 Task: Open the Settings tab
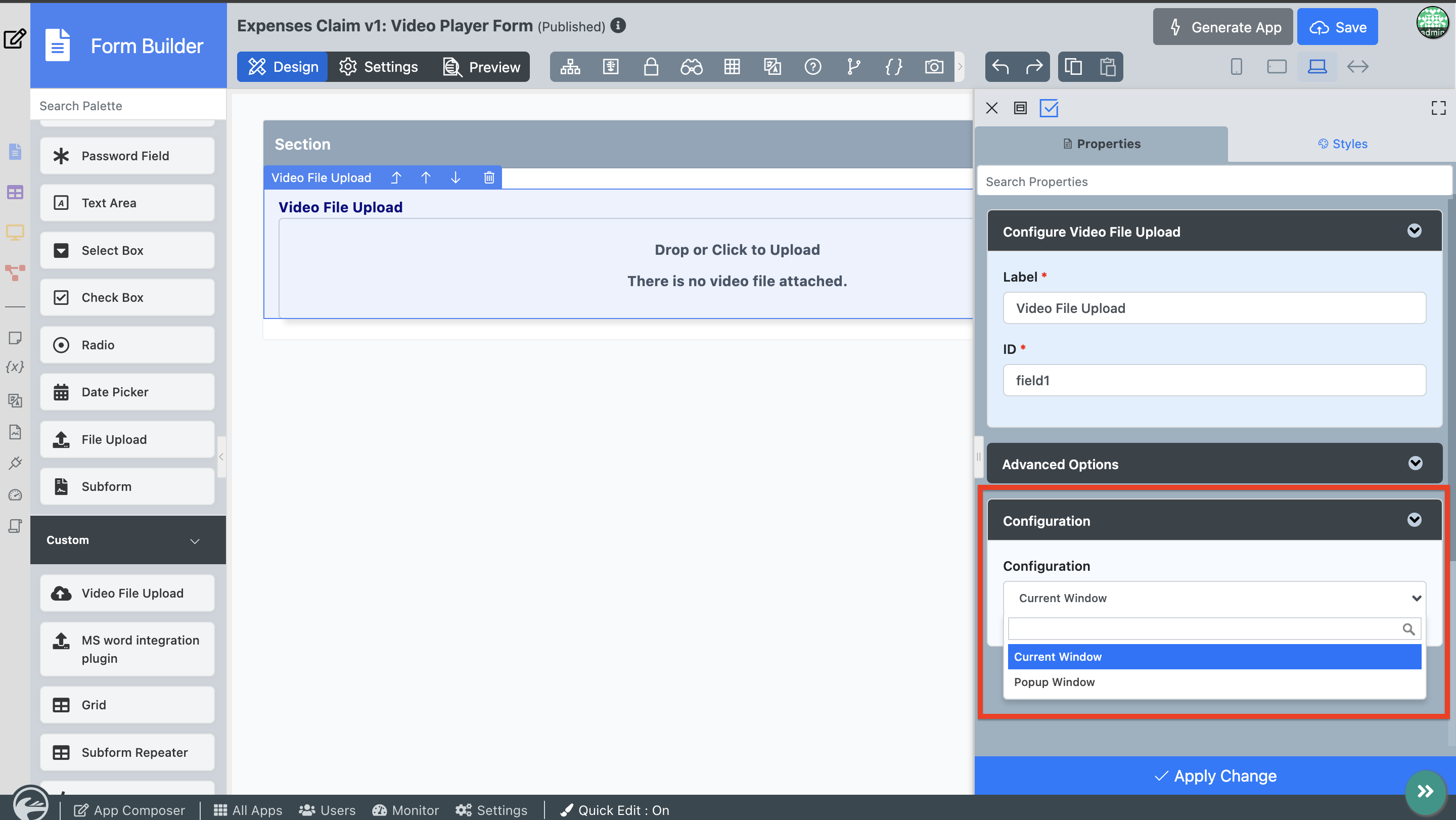pos(378,67)
